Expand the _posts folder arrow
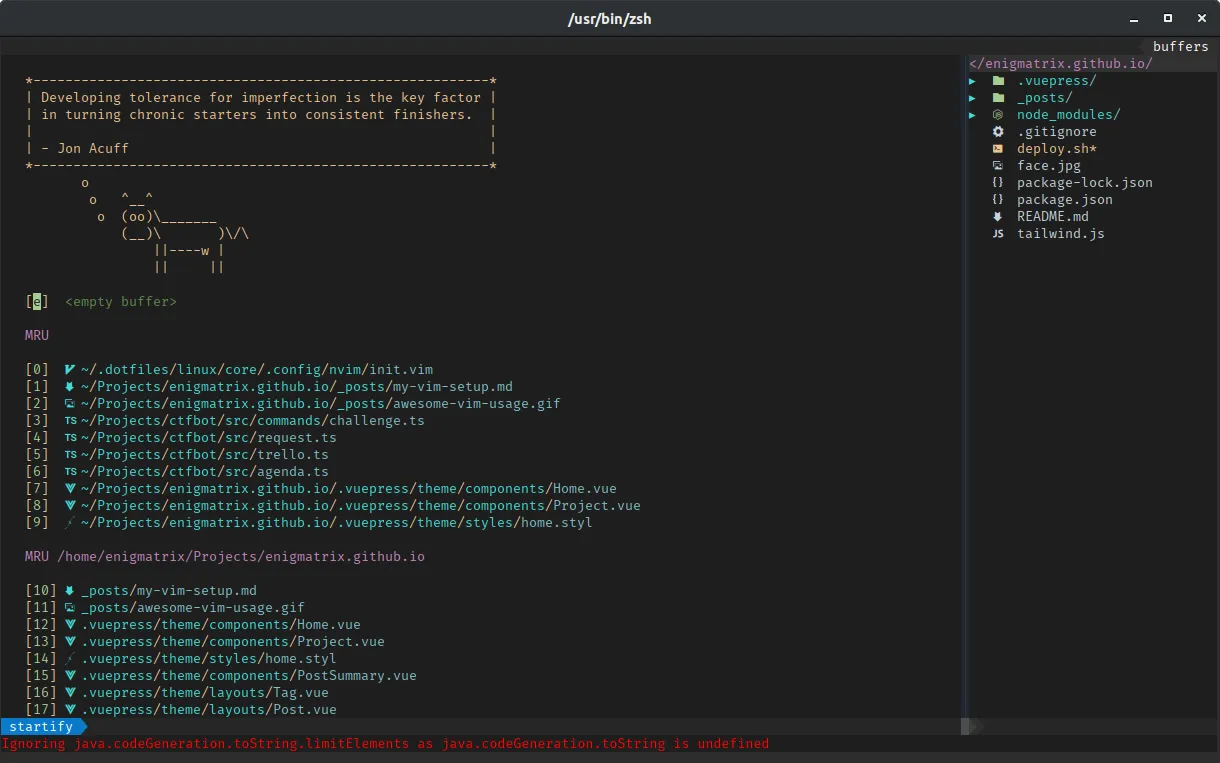The height and width of the screenshot is (763, 1220). pyautogui.click(x=972, y=97)
